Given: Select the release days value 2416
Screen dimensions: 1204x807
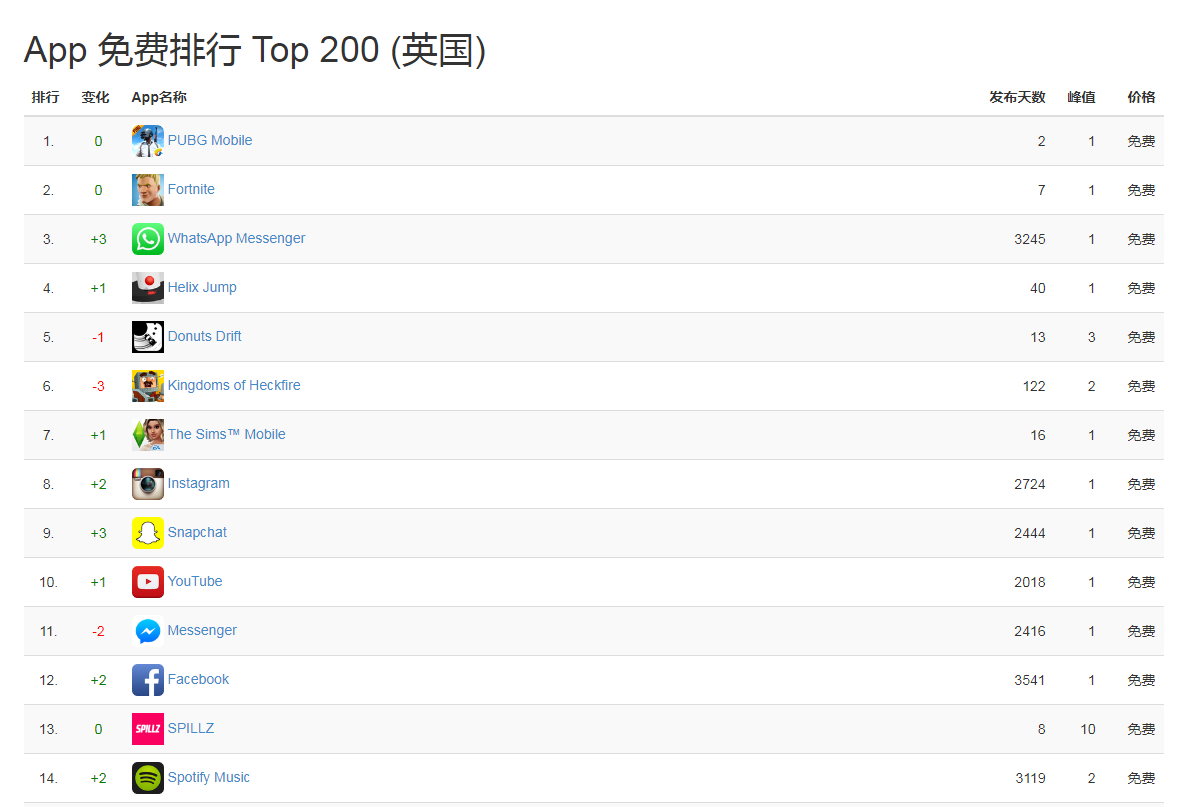Looking at the screenshot, I should coord(1030,631).
